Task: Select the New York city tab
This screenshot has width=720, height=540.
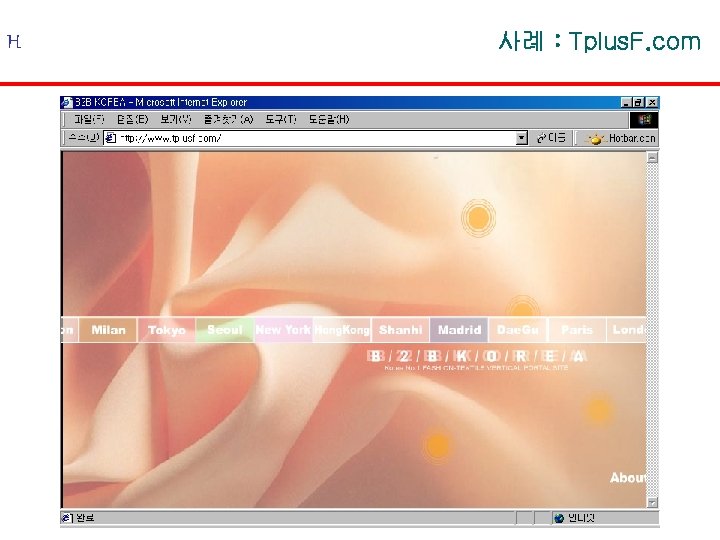Action: [283, 330]
